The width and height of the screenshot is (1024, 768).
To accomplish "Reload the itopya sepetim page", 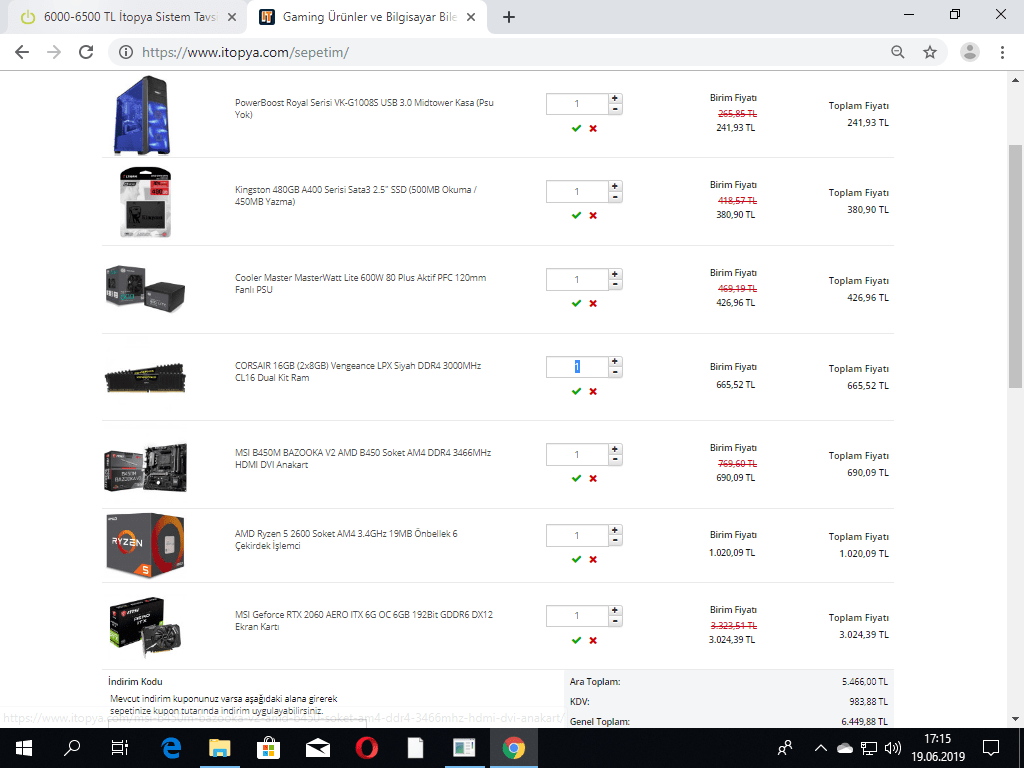I will (86, 52).
